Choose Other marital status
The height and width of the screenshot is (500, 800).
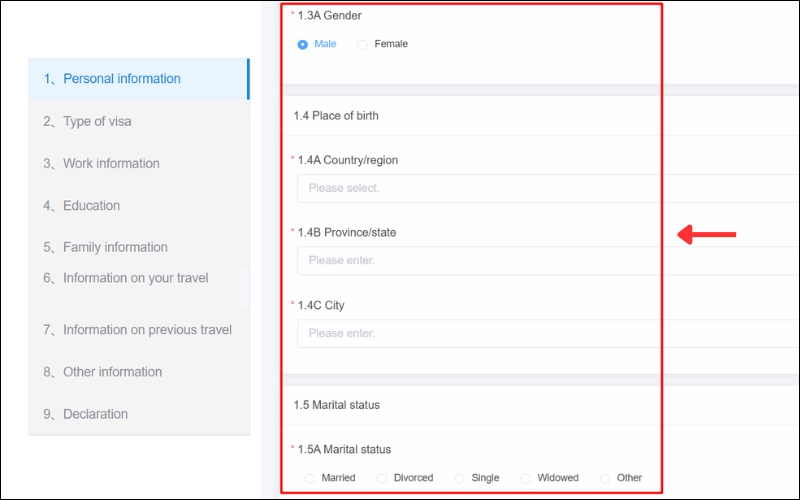point(606,478)
